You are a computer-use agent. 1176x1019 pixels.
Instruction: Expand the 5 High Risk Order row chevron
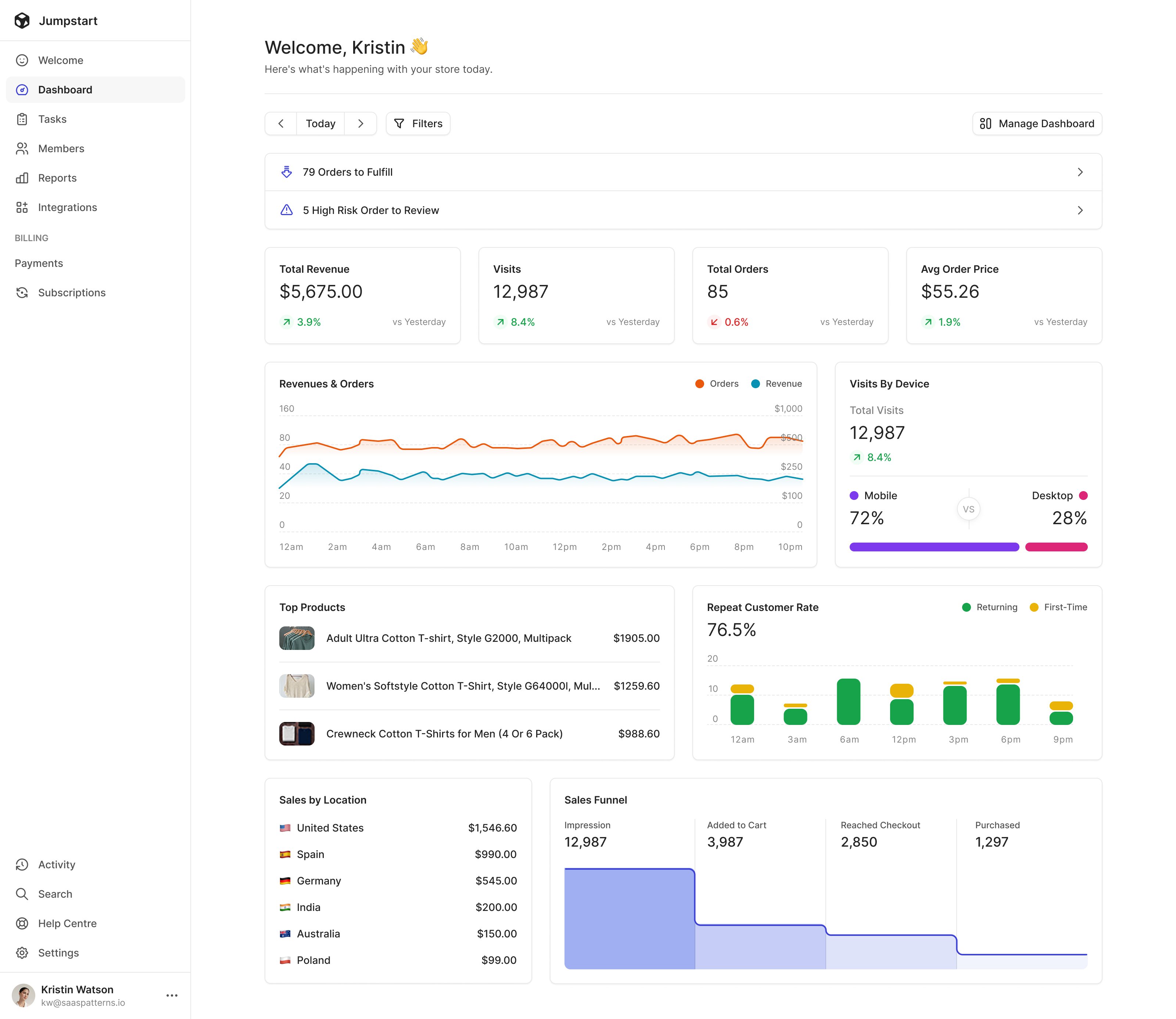click(1080, 210)
